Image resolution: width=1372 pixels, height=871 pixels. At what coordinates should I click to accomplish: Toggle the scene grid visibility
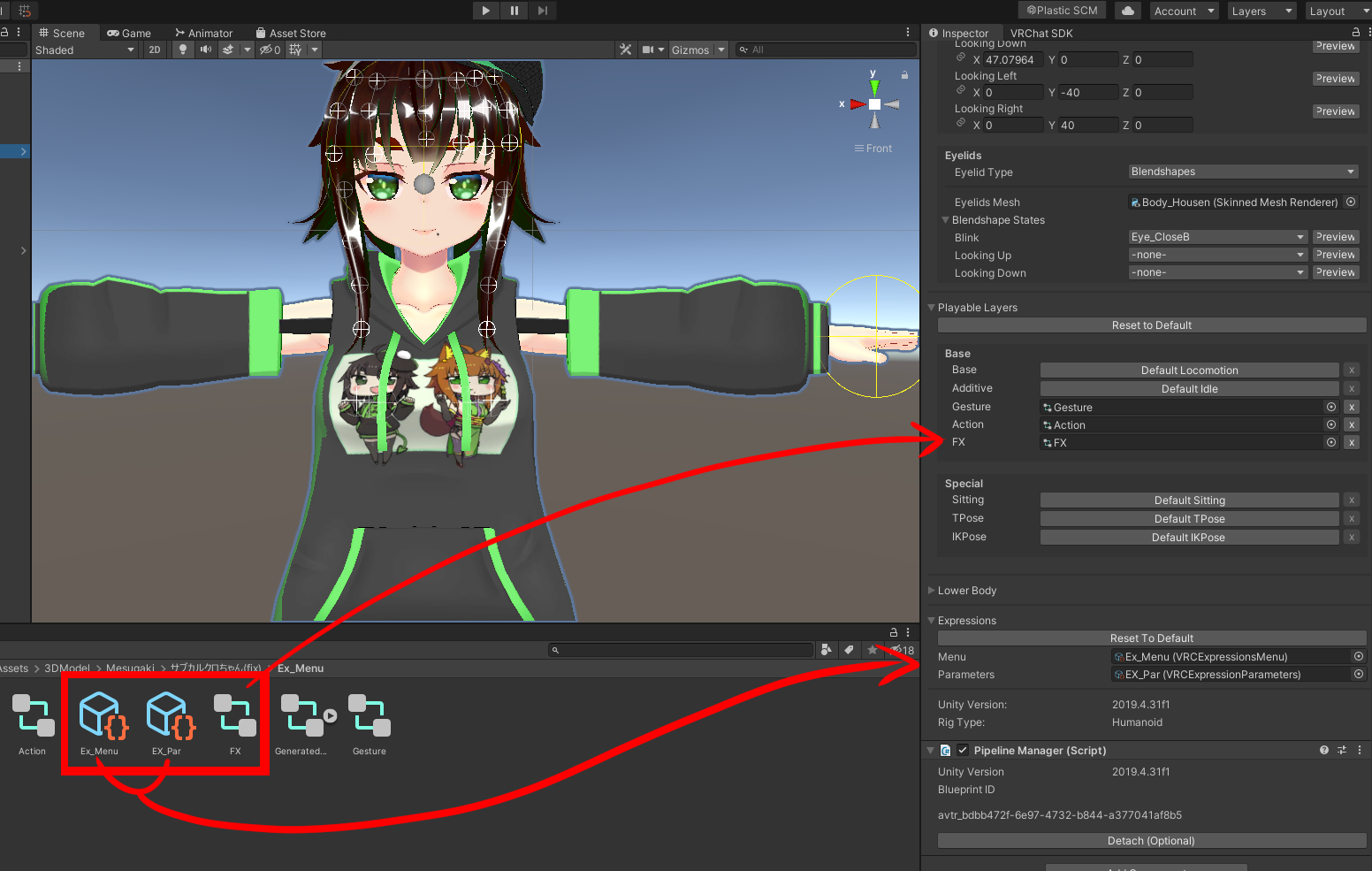tap(295, 50)
